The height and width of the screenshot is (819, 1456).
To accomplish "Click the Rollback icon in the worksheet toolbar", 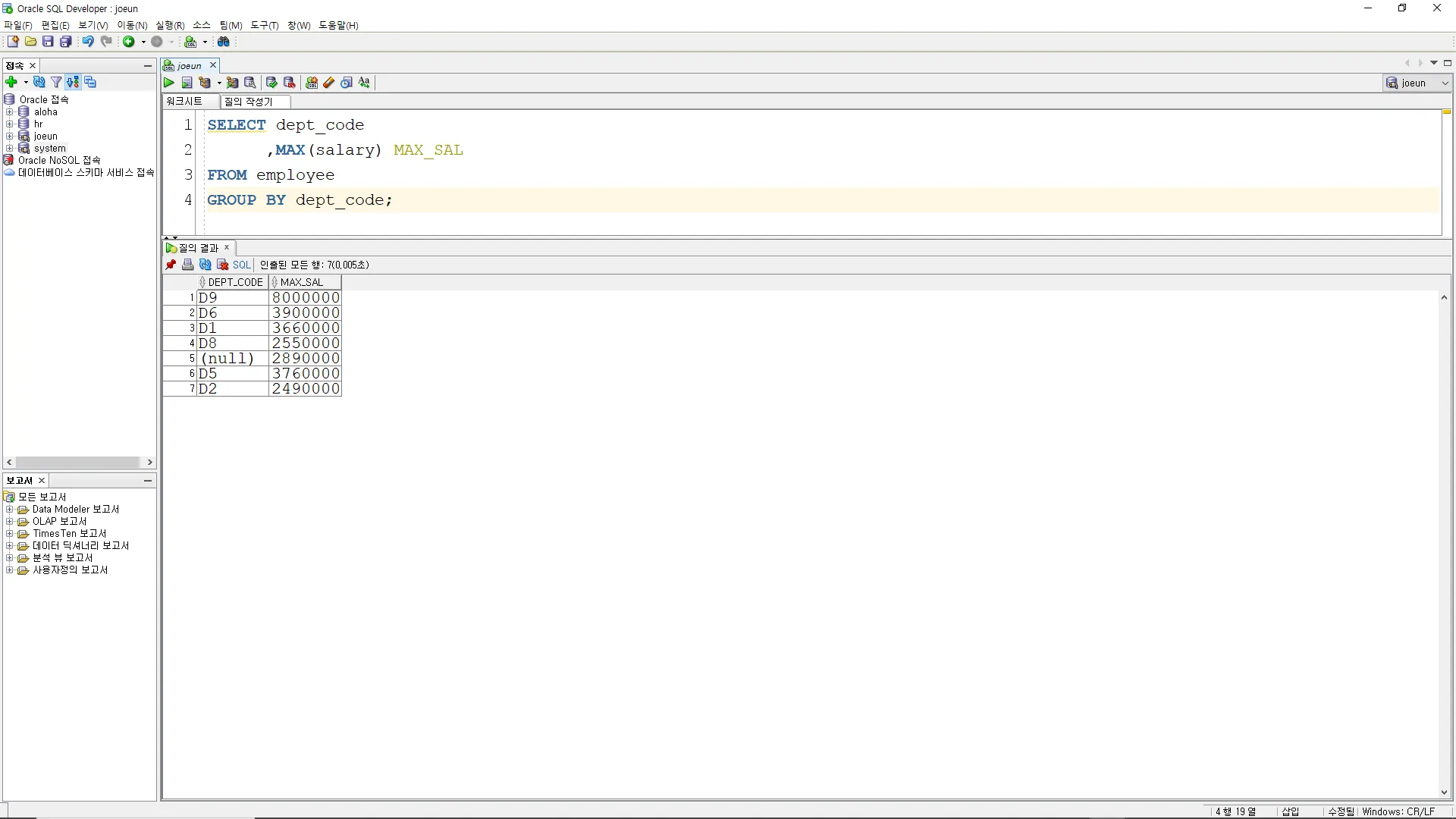I will [x=289, y=83].
